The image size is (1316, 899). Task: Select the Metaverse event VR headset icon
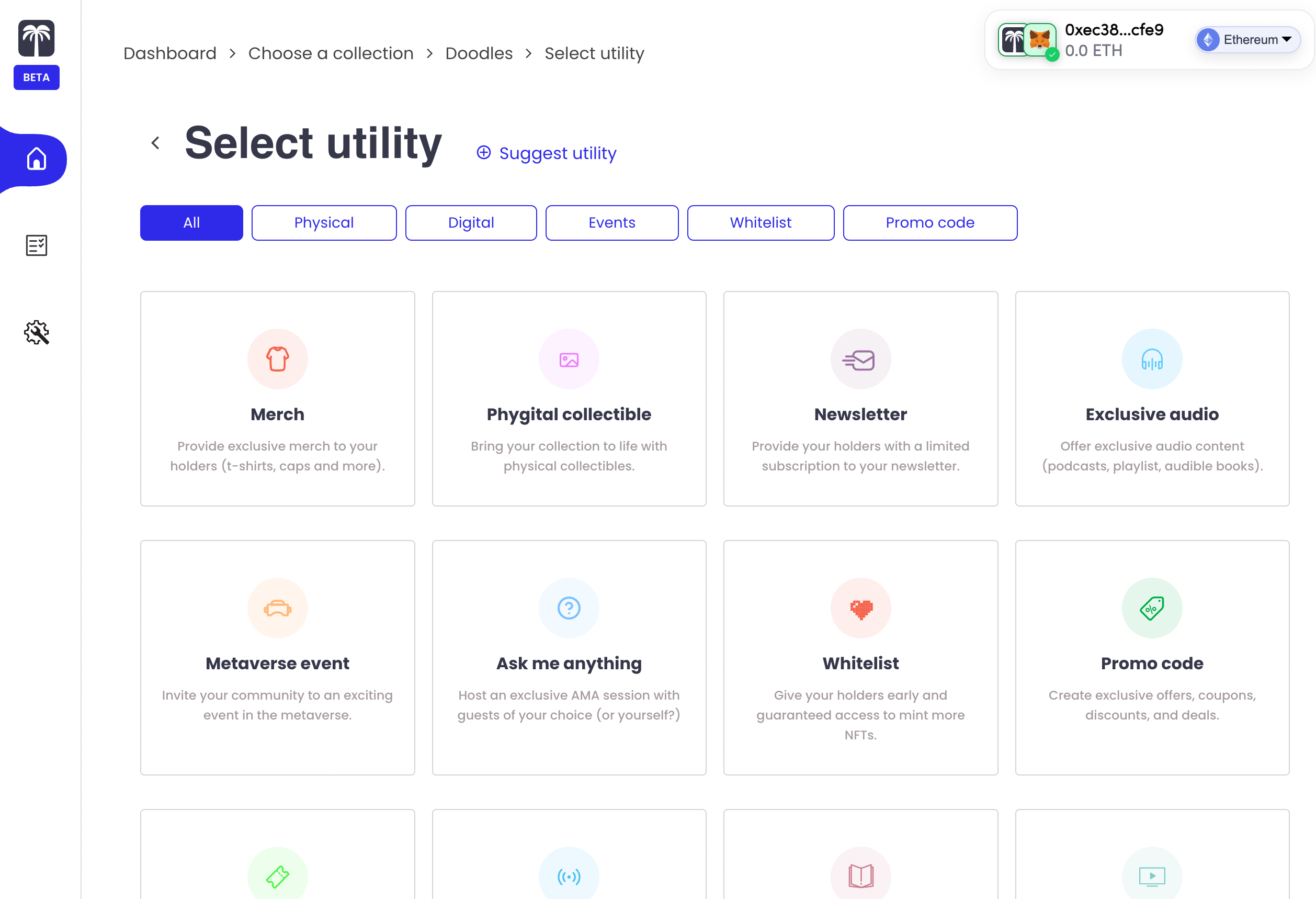tap(277, 608)
